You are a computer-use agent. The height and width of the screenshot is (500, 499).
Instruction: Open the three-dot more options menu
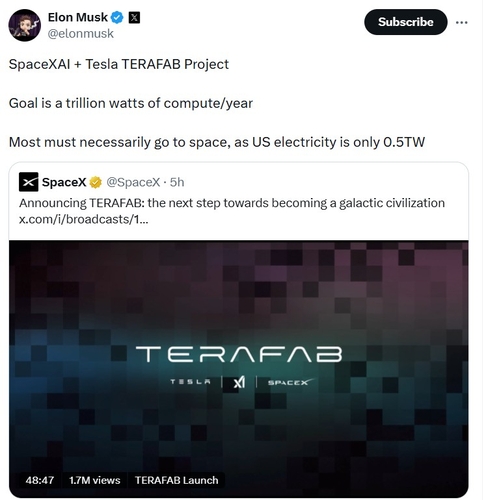(x=461, y=22)
